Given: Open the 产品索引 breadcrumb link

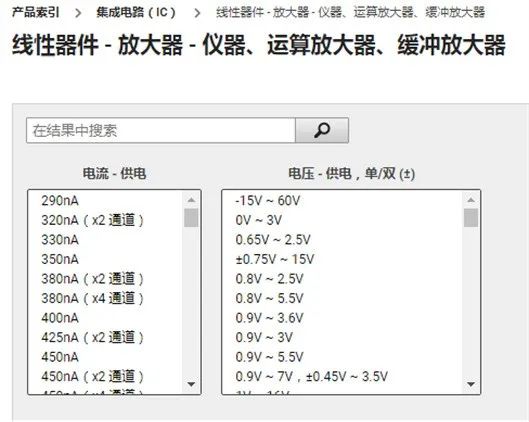Looking at the screenshot, I should click(36, 12).
